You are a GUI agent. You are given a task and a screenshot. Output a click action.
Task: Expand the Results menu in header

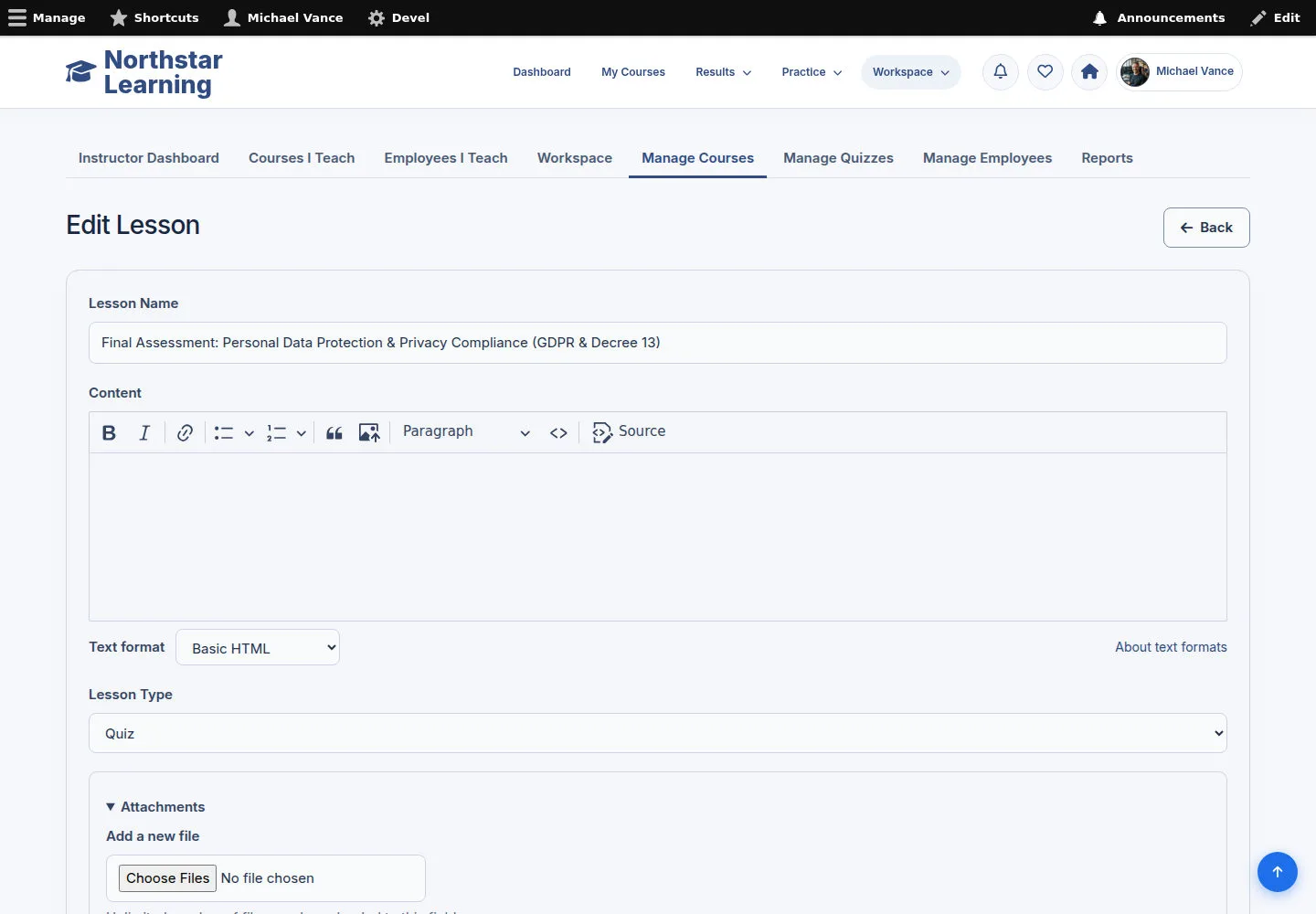tap(723, 72)
